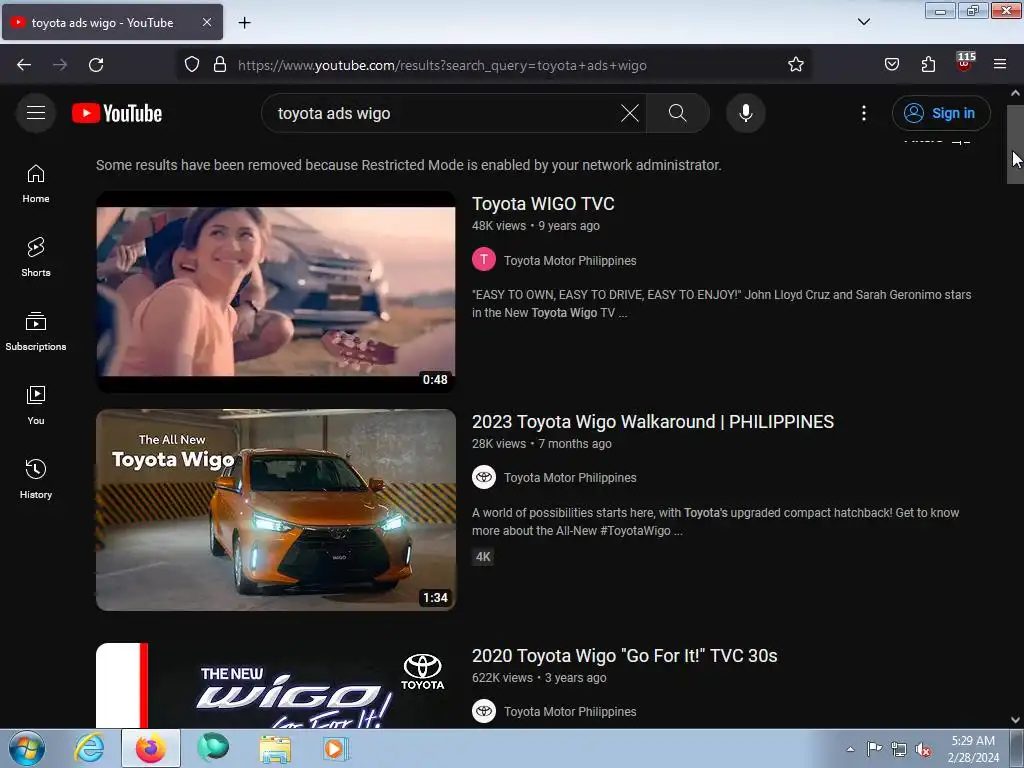Open the muted volume tray icon
1024x768 pixels.
(x=923, y=750)
